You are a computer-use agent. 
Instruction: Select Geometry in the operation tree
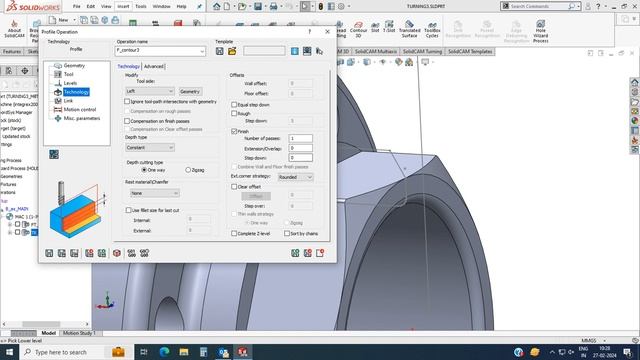click(x=74, y=65)
